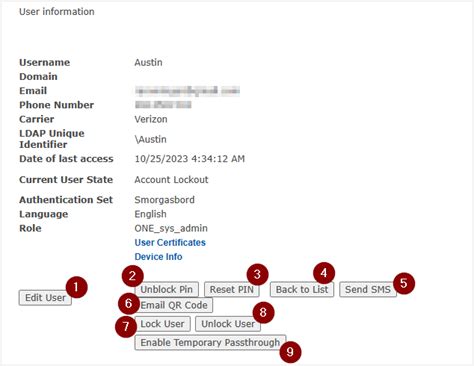The height and width of the screenshot is (366, 474).
Task: Click the Send SMS button
Action: [x=368, y=289]
